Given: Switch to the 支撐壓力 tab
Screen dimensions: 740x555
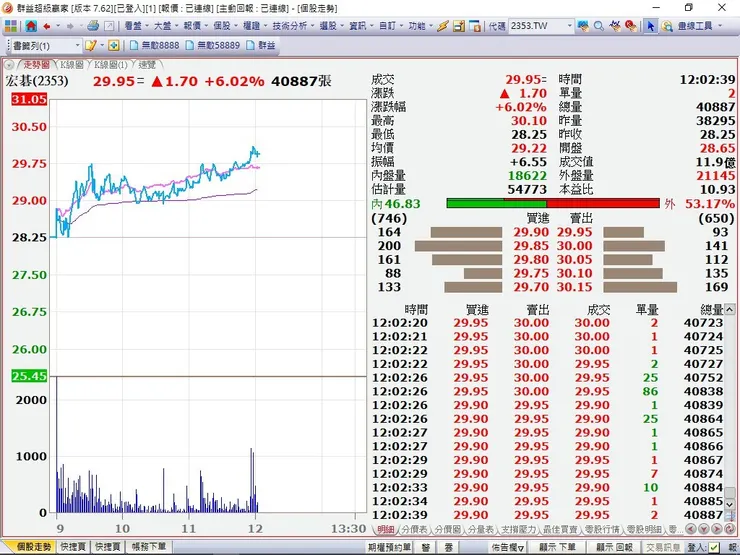Looking at the screenshot, I should tap(519, 530).
